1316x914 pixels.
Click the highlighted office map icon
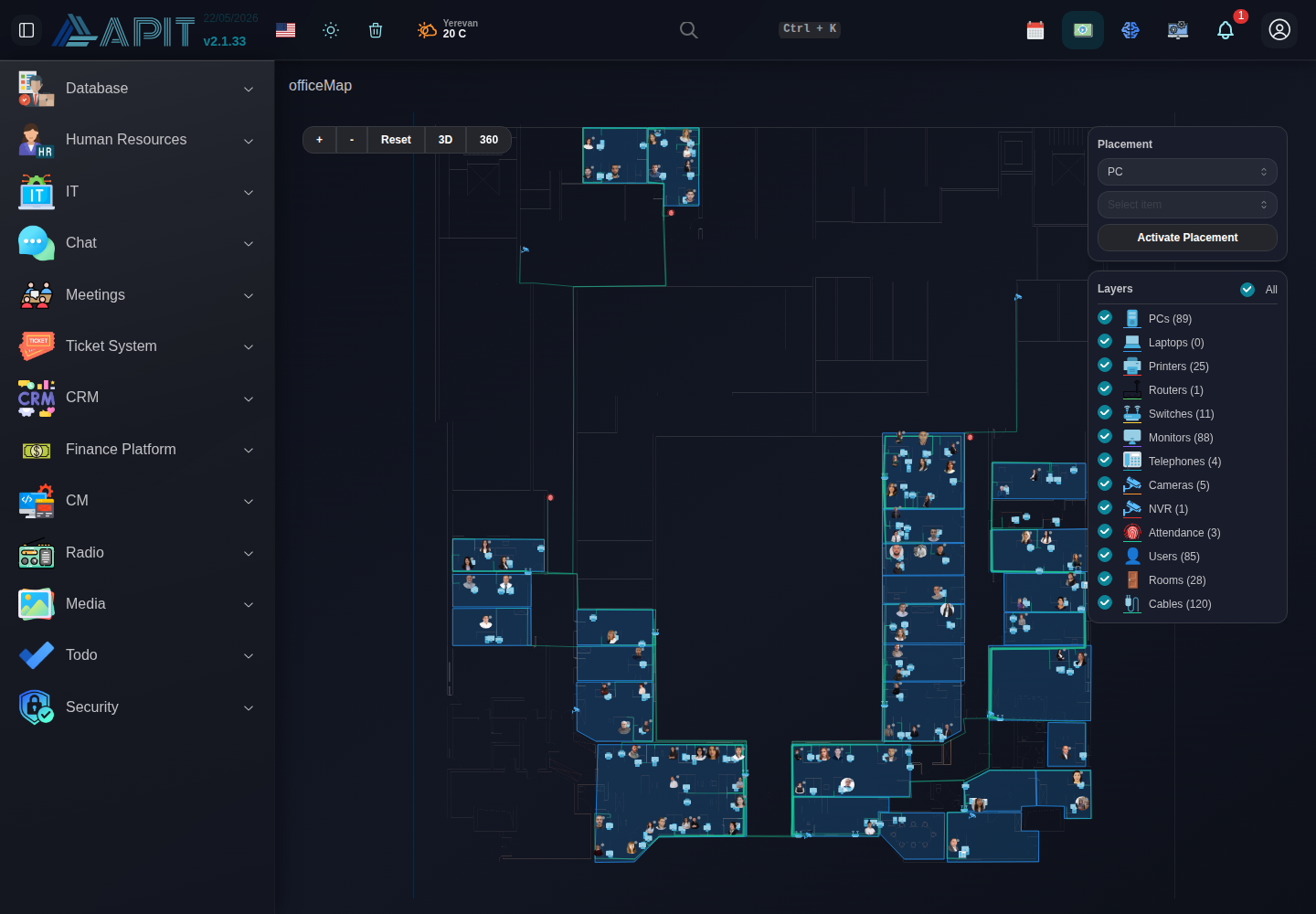pyautogui.click(x=1083, y=30)
